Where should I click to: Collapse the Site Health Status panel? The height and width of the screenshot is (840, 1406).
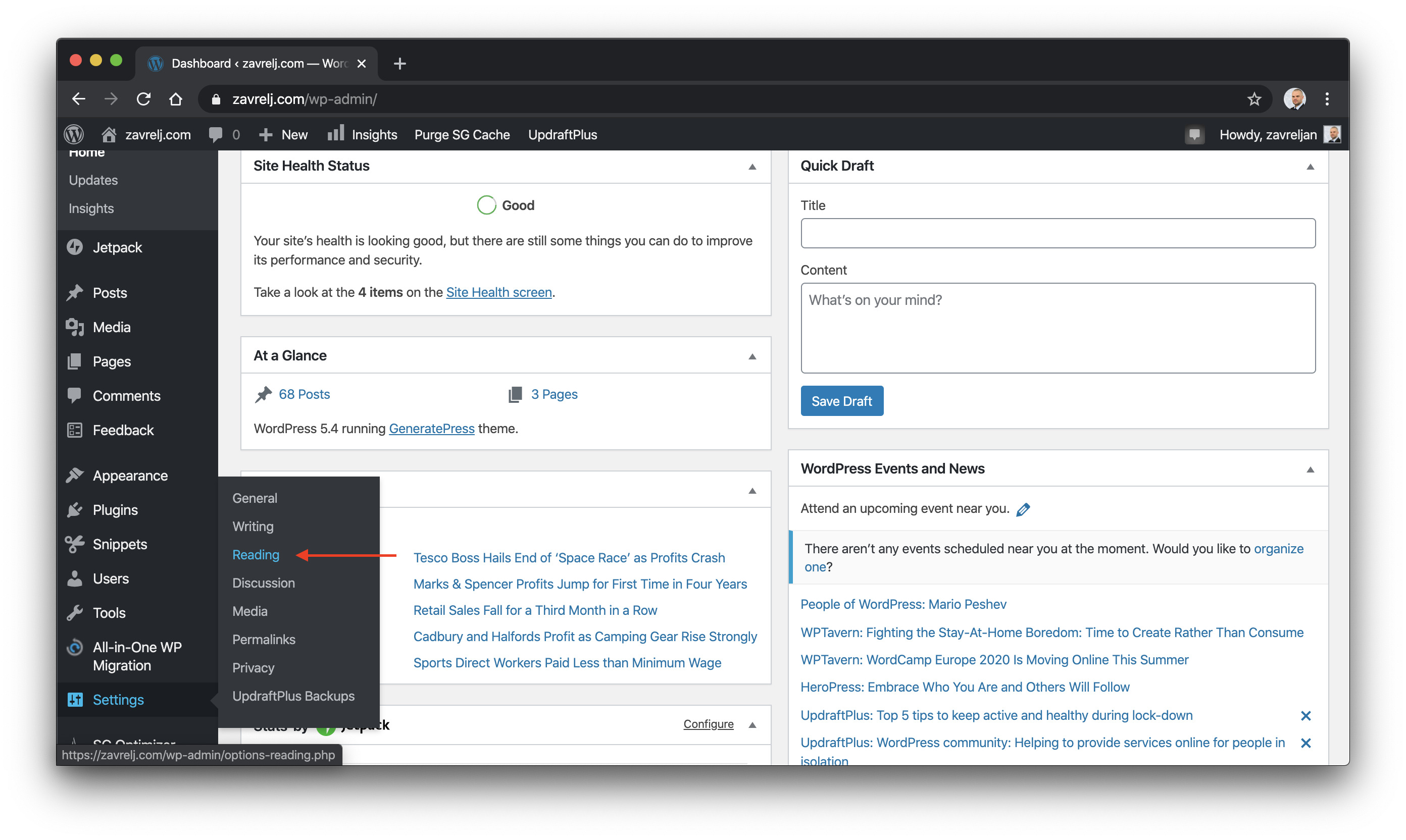coord(752,167)
